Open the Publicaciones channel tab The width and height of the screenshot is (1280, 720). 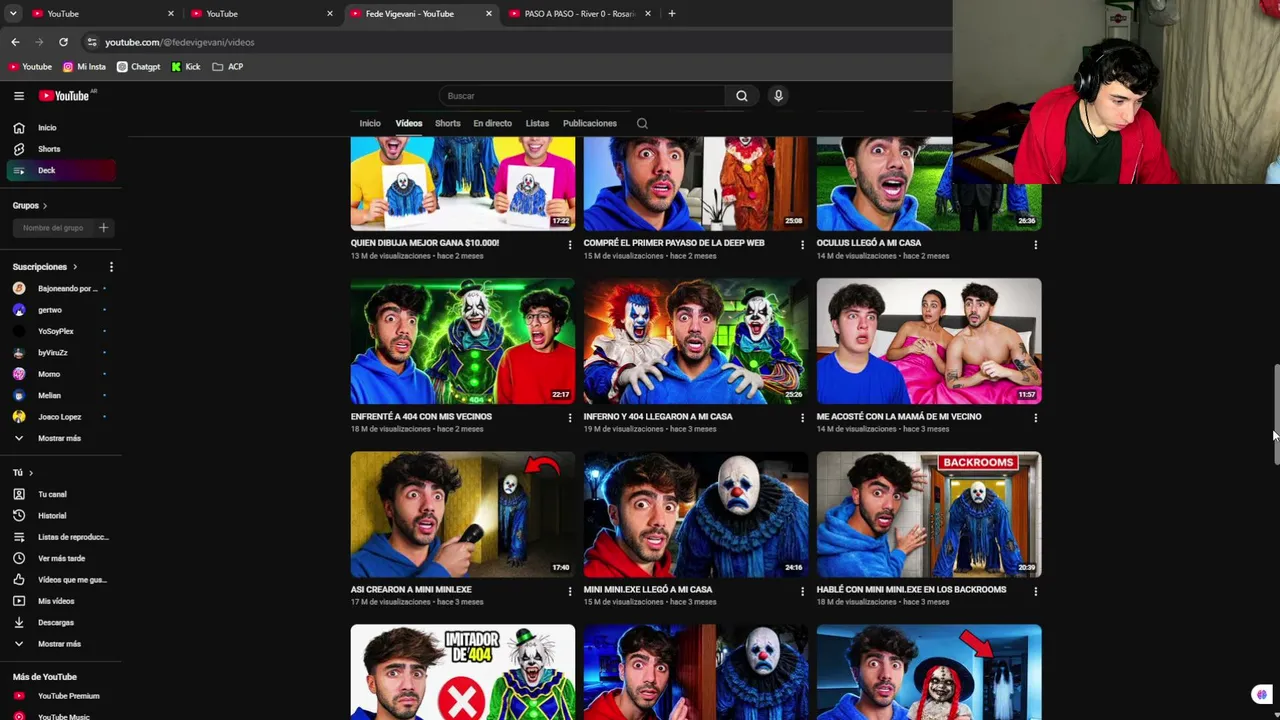click(x=590, y=124)
